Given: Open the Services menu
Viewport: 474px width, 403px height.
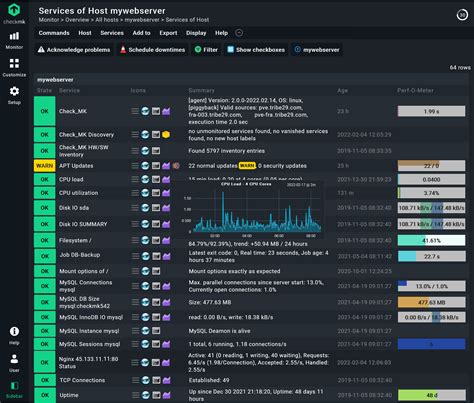Looking at the screenshot, I should [112, 33].
